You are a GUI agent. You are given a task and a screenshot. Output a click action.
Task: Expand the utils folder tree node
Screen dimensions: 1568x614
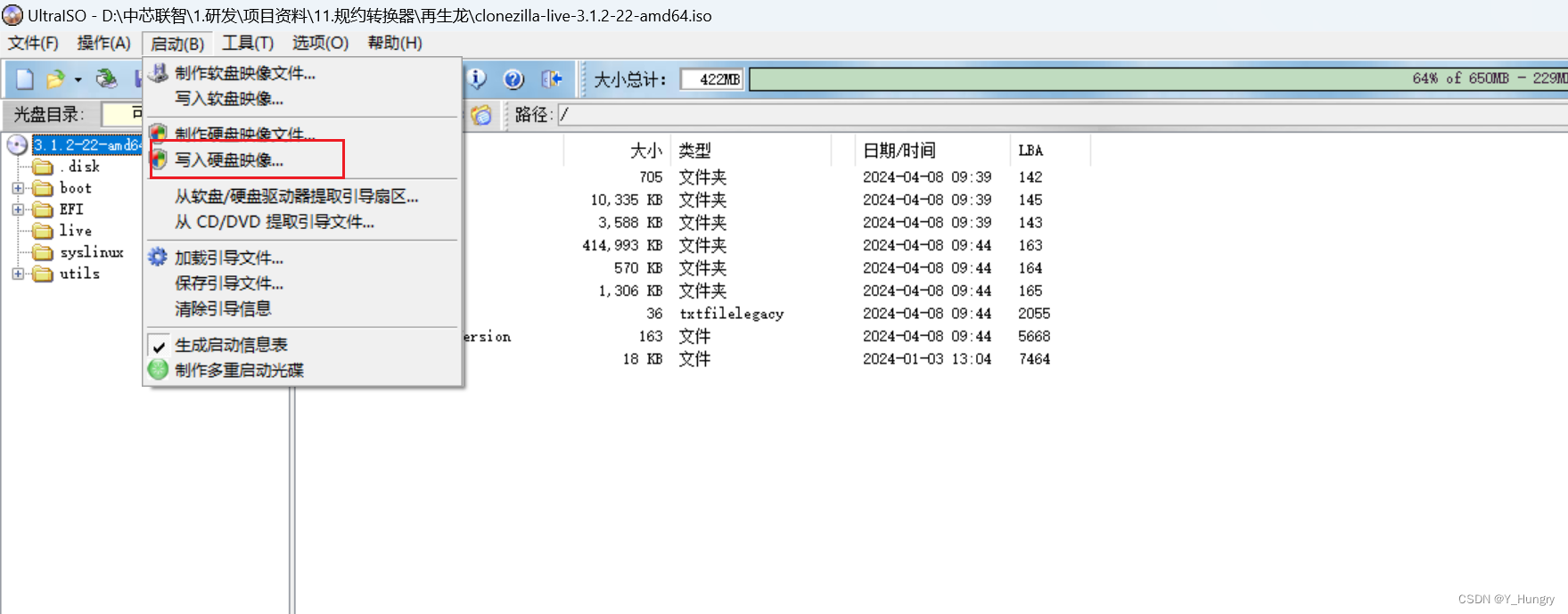pos(18,274)
